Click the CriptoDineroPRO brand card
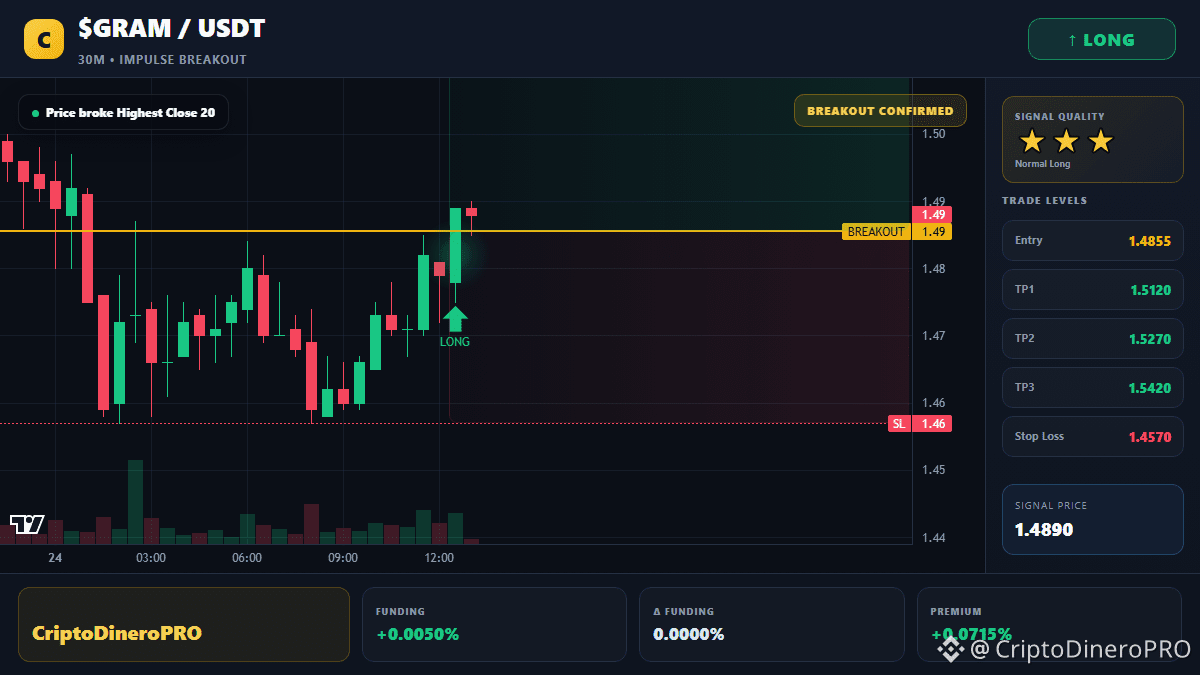Screen dimensions: 1200x675 point(184,624)
